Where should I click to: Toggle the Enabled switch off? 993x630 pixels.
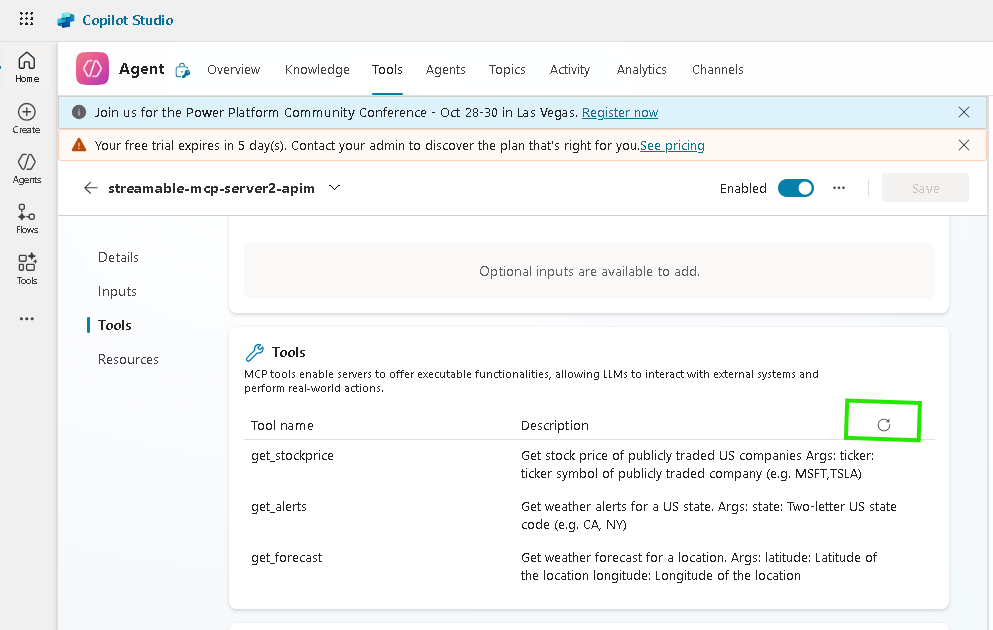pyautogui.click(x=795, y=188)
